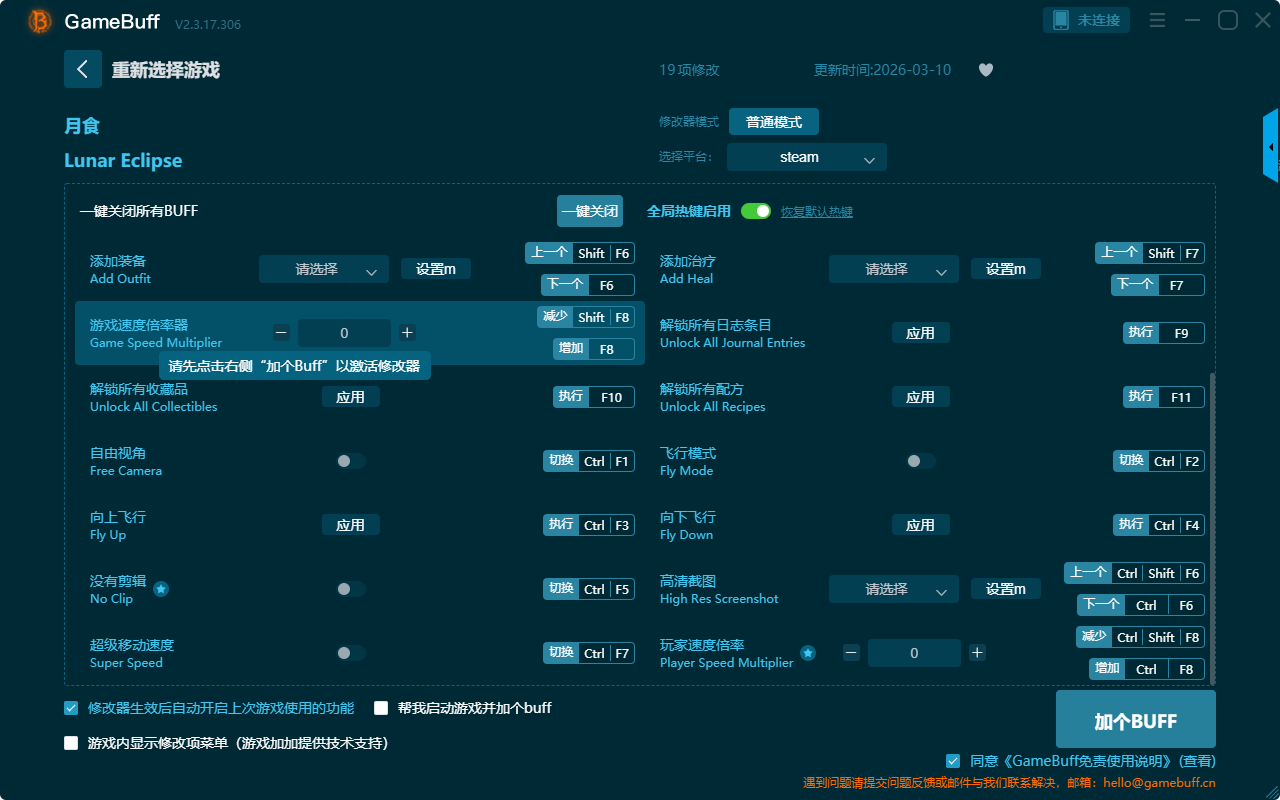Image resolution: width=1280 pixels, height=800 pixels.
Task: Click star icon beside Player Speed Multiplier
Action: (808, 653)
